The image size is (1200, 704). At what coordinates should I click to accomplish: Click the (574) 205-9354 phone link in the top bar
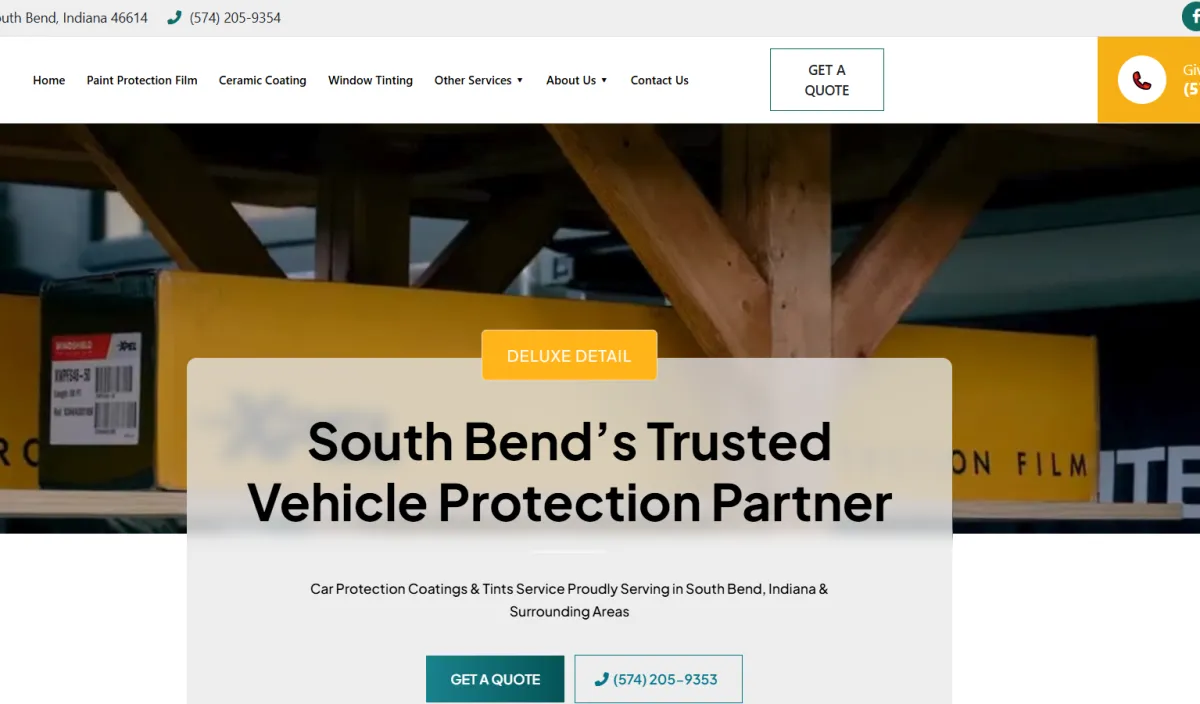(x=235, y=18)
